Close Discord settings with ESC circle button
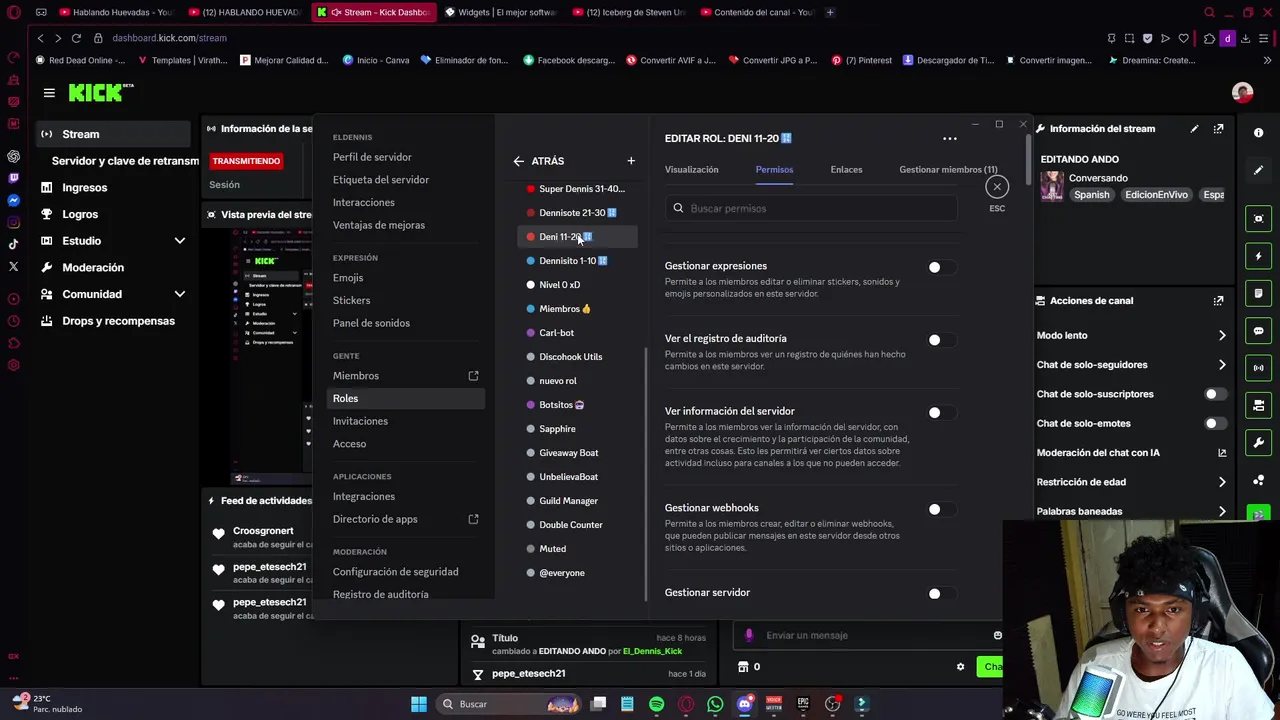The height and width of the screenshot is (720, 1280). tap(997, 187)
